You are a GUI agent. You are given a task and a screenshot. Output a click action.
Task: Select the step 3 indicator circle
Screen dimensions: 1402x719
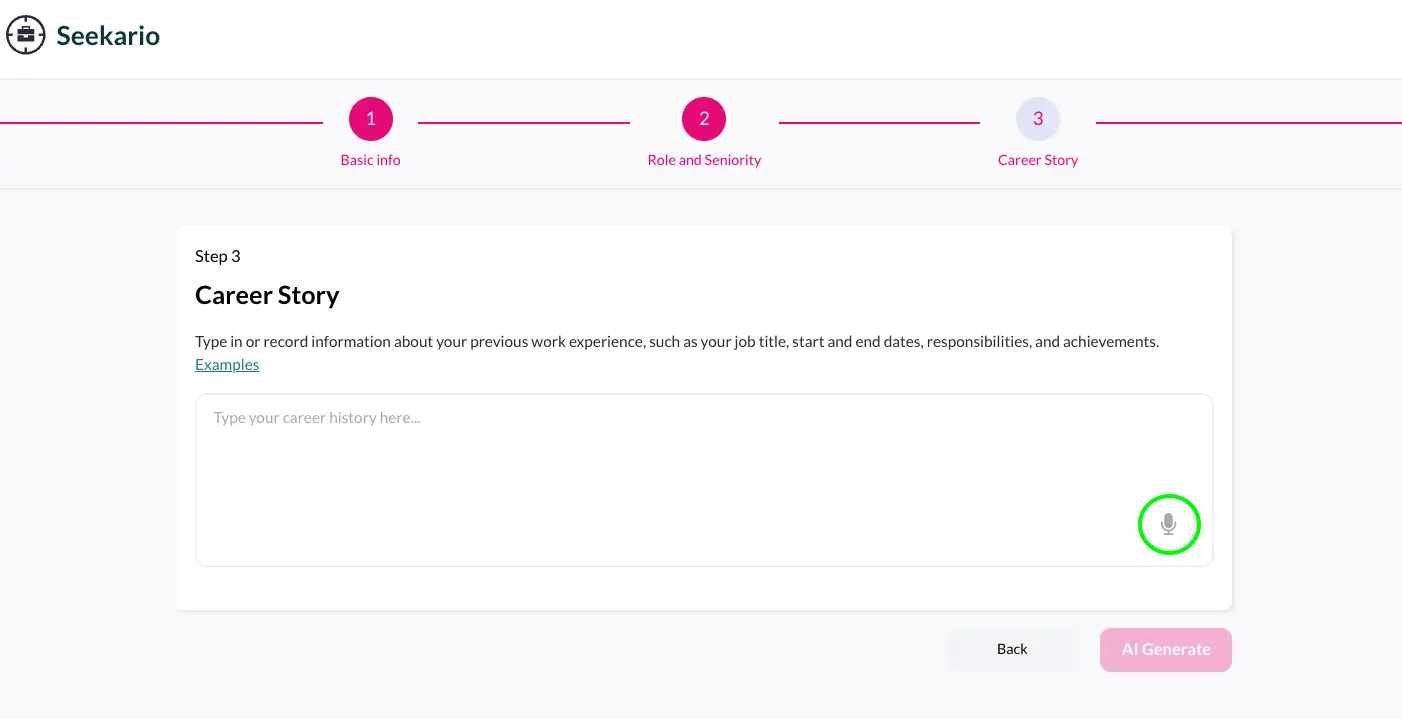pyautogui.click(x=1038, y=119)
